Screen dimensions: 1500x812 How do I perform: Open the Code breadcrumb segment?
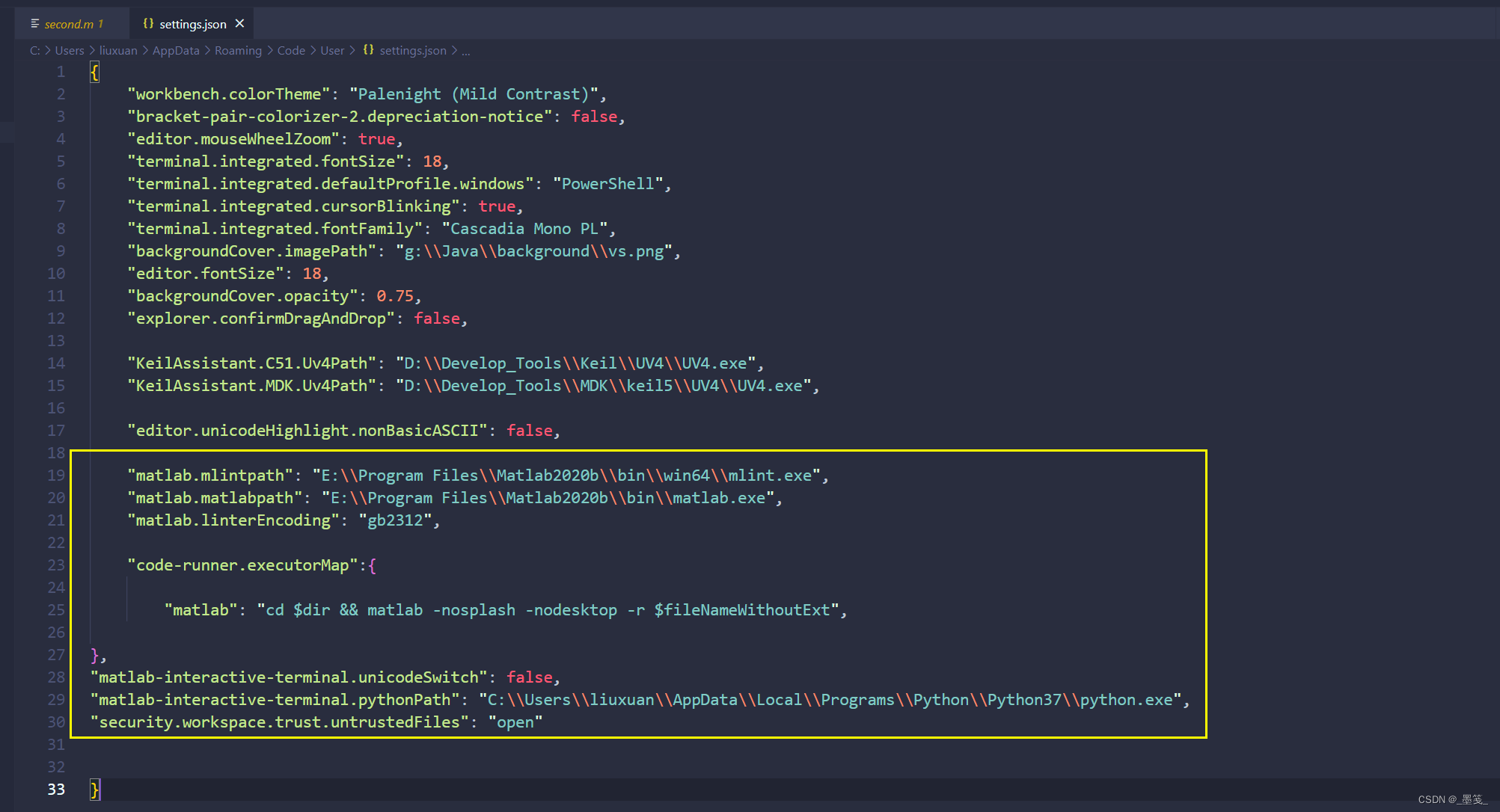click(291, 50)
